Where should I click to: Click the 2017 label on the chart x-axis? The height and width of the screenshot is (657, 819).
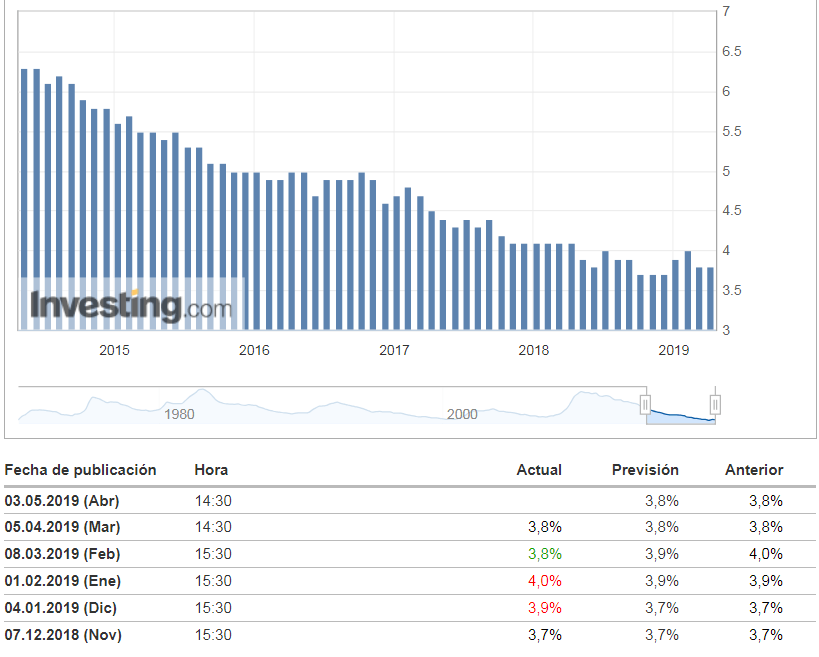click(395, 350)
